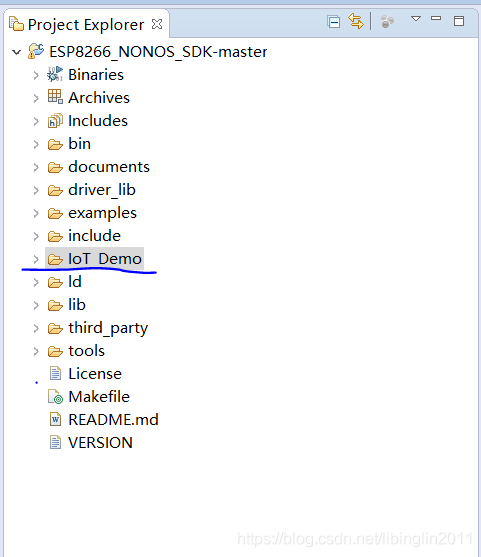Expand the documents folder
The width and height of the screenshot is (481, 557).
(x=36, y=167)
